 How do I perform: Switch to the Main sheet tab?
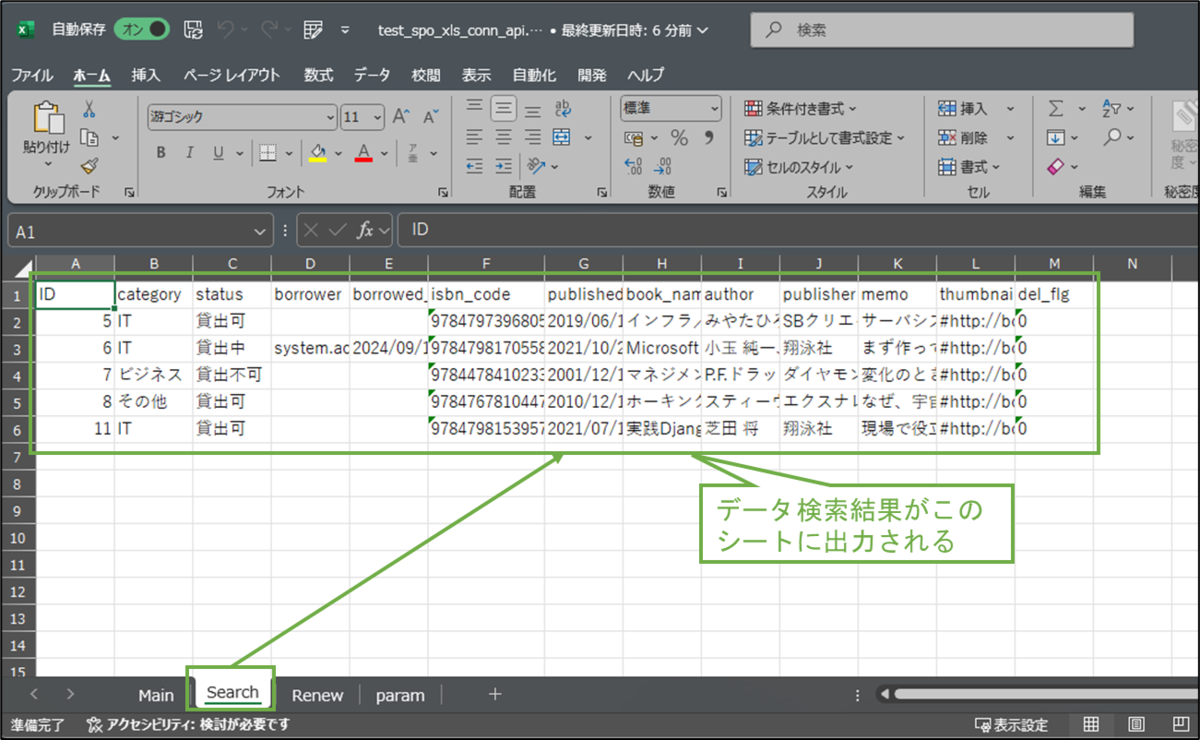(156, 695)
